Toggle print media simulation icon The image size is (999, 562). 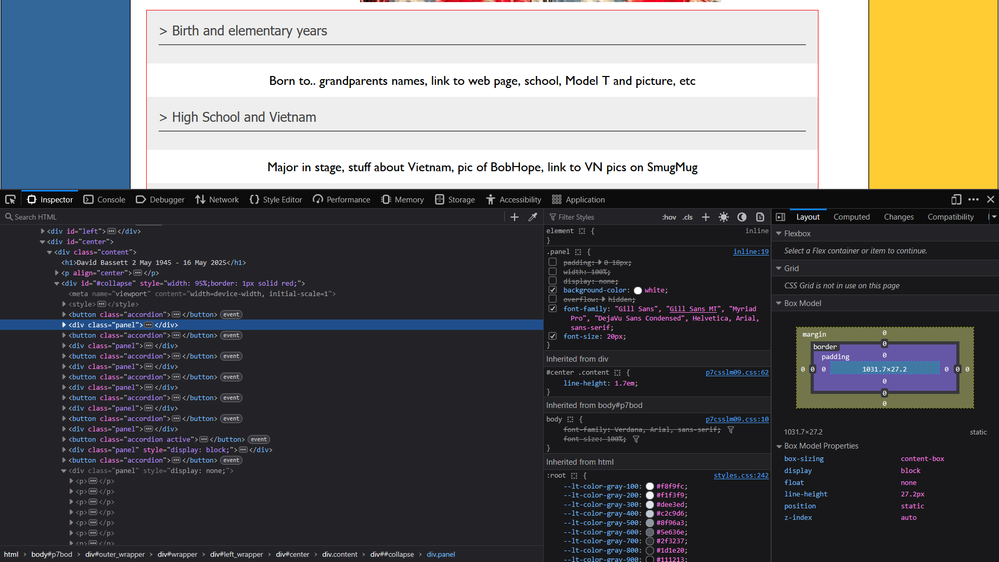(x=760, y=217)
